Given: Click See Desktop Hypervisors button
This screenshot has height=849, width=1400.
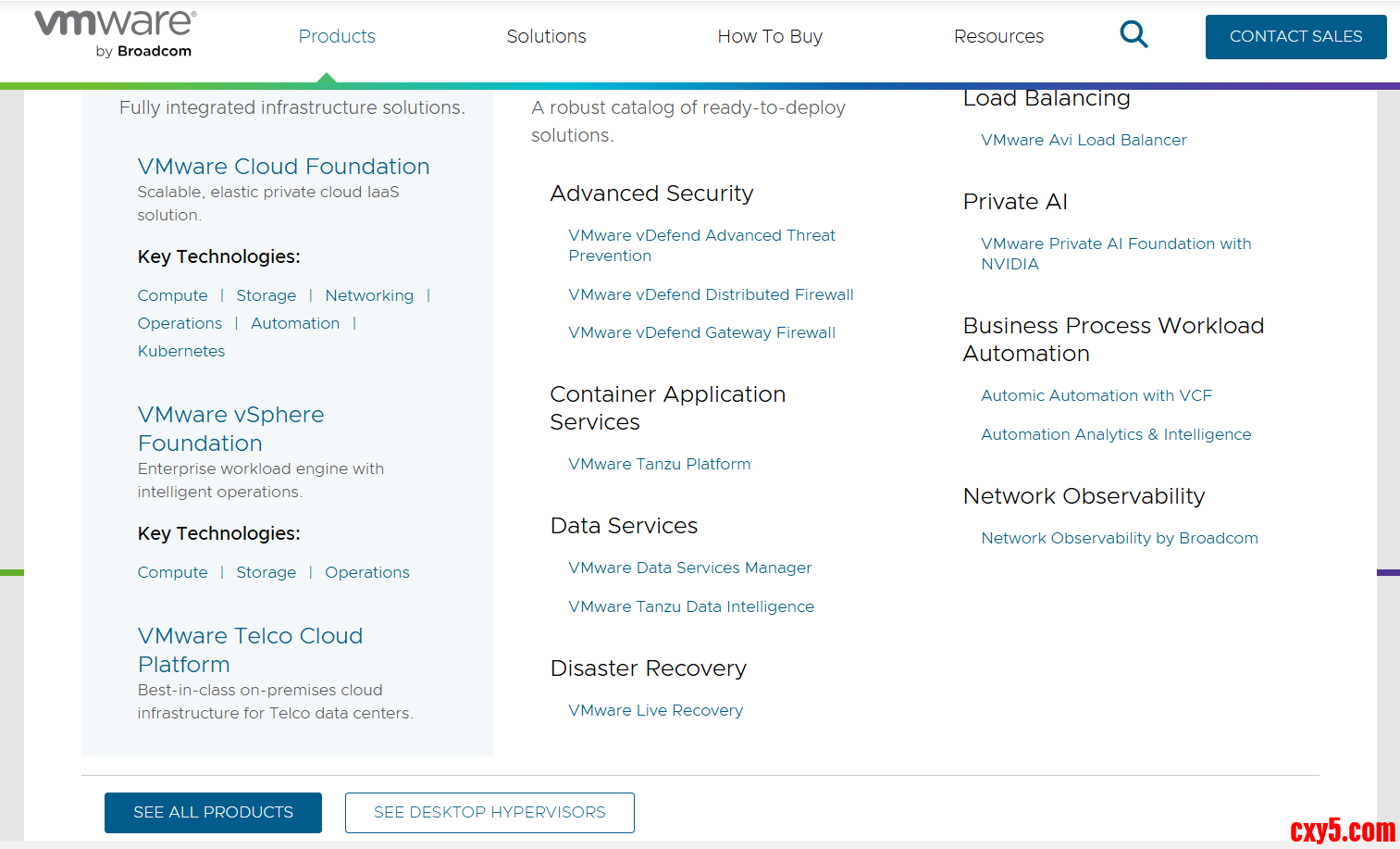Looking at the screenshot, I should (x=489, y=812).
